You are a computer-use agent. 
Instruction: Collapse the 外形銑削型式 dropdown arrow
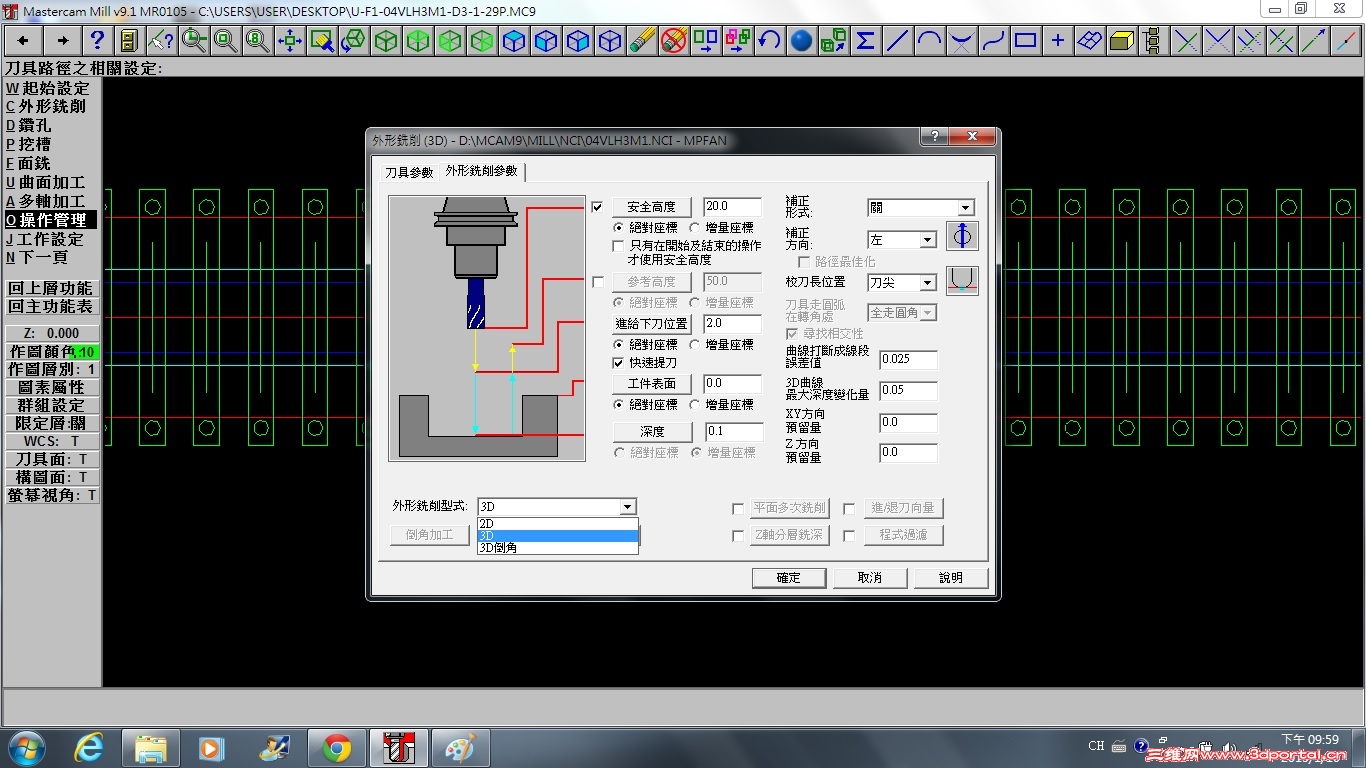(628, 507)
